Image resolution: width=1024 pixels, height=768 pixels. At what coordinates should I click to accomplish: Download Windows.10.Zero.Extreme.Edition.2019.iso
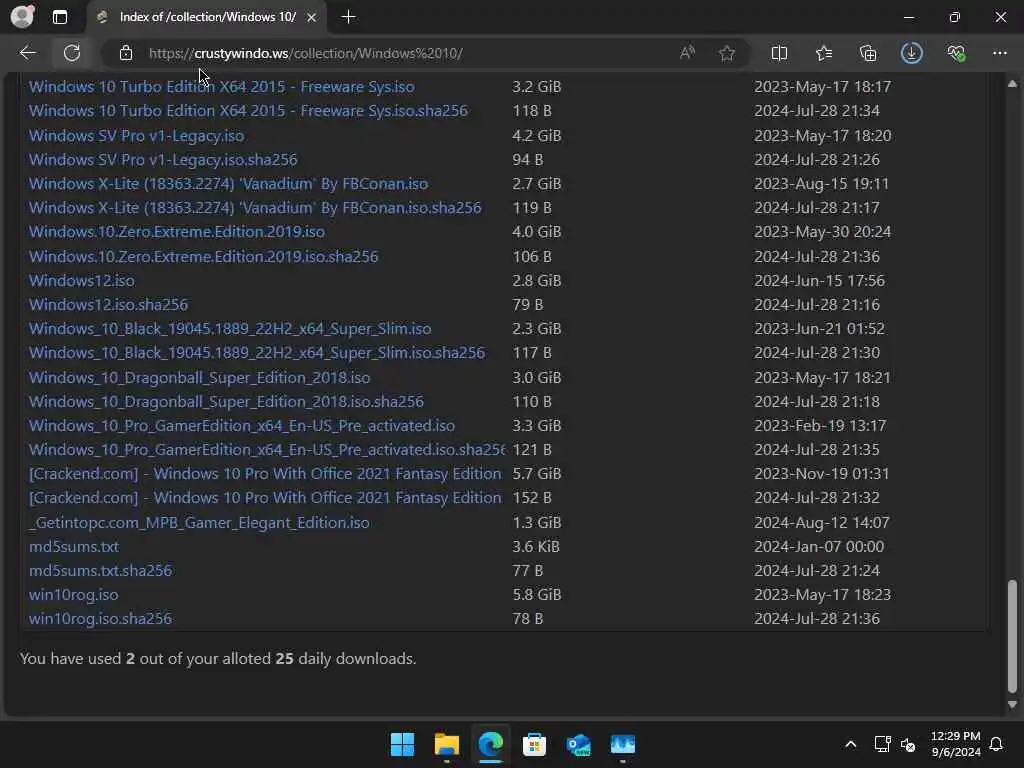click(x=177, y=232)
